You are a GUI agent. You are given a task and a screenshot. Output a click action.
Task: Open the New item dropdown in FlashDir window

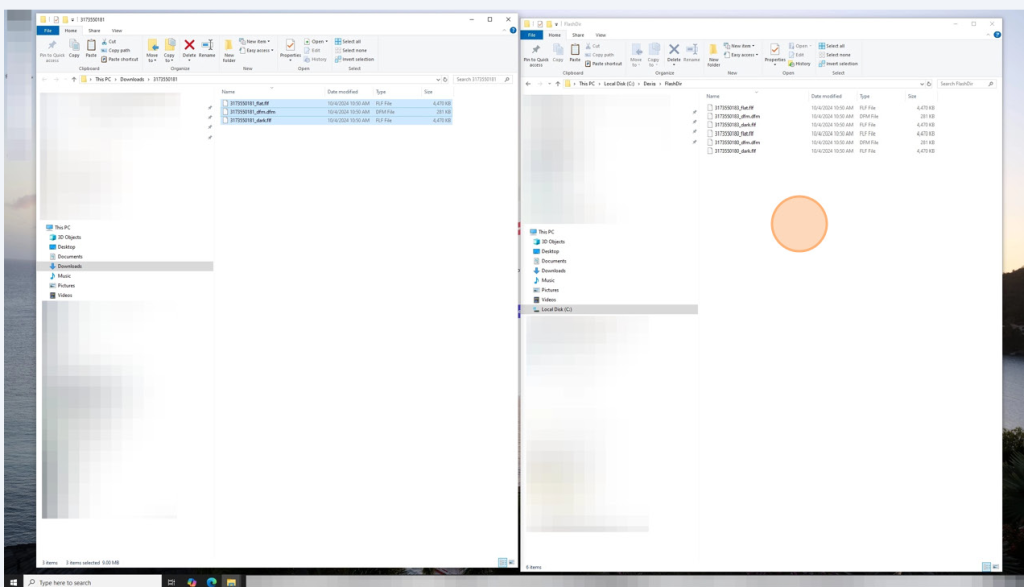click(x=742, y=46)
